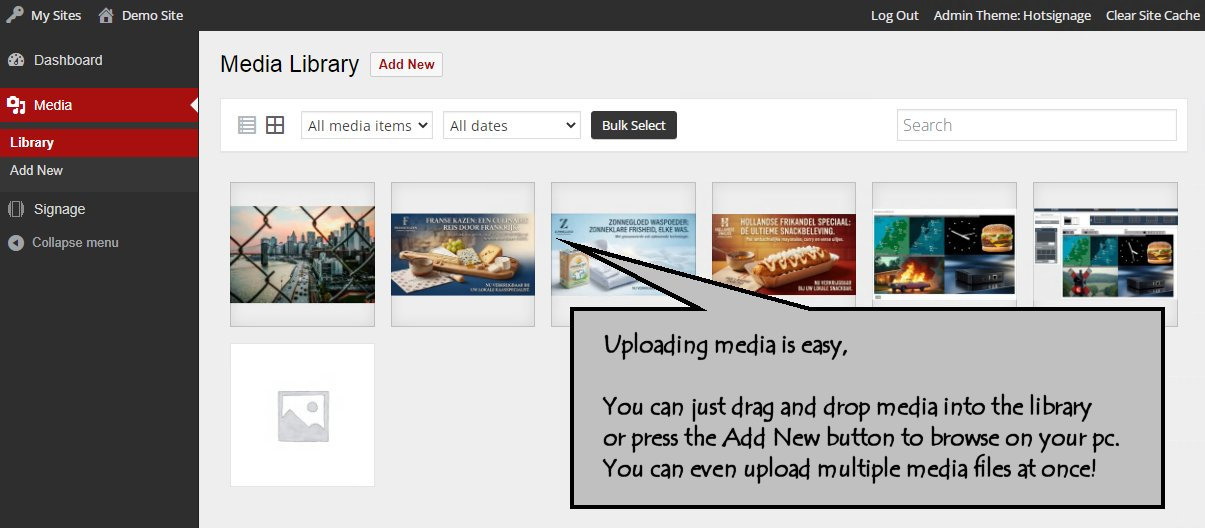
Task: Click Log Out in the top bar
Action: click(895, 15)
